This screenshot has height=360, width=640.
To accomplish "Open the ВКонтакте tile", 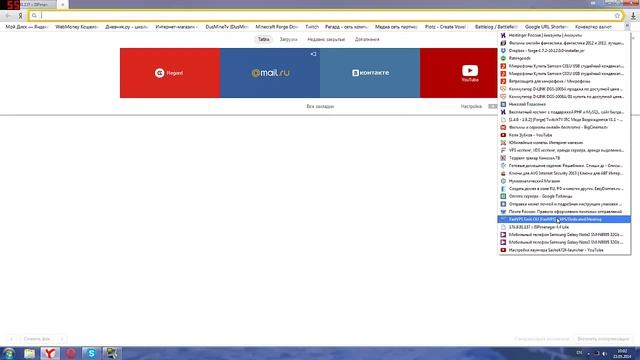I will (370, 73).
